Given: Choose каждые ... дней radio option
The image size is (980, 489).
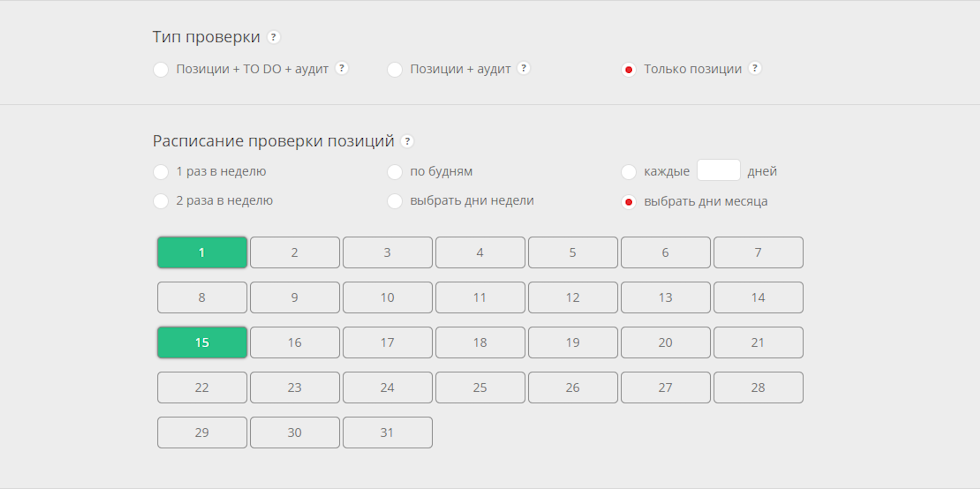Looking at the screenshot, I should 628,172.
